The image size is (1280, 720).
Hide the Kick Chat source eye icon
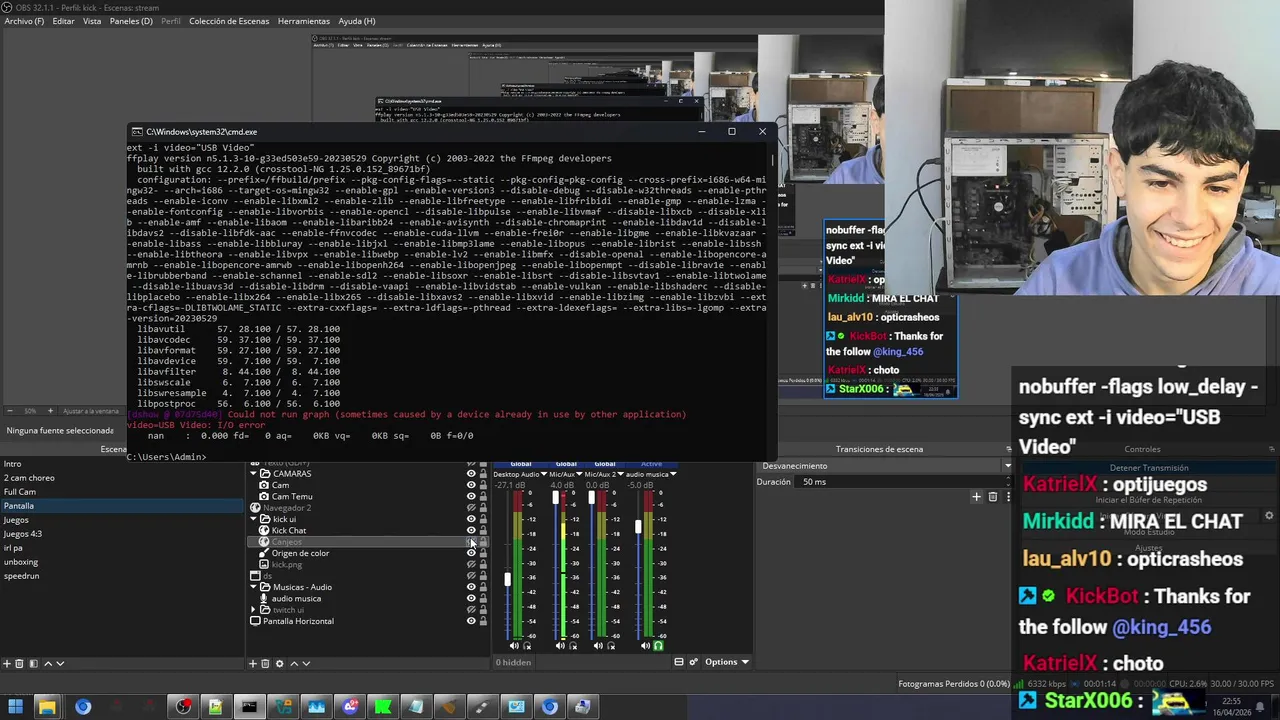(471, 531)
